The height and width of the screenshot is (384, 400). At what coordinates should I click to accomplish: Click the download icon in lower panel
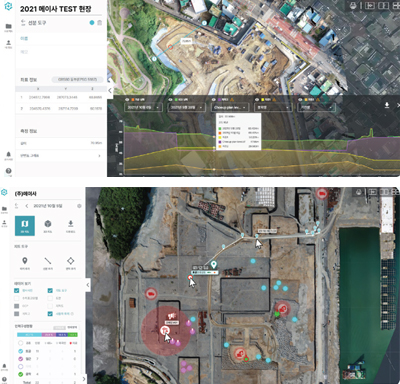70,223
